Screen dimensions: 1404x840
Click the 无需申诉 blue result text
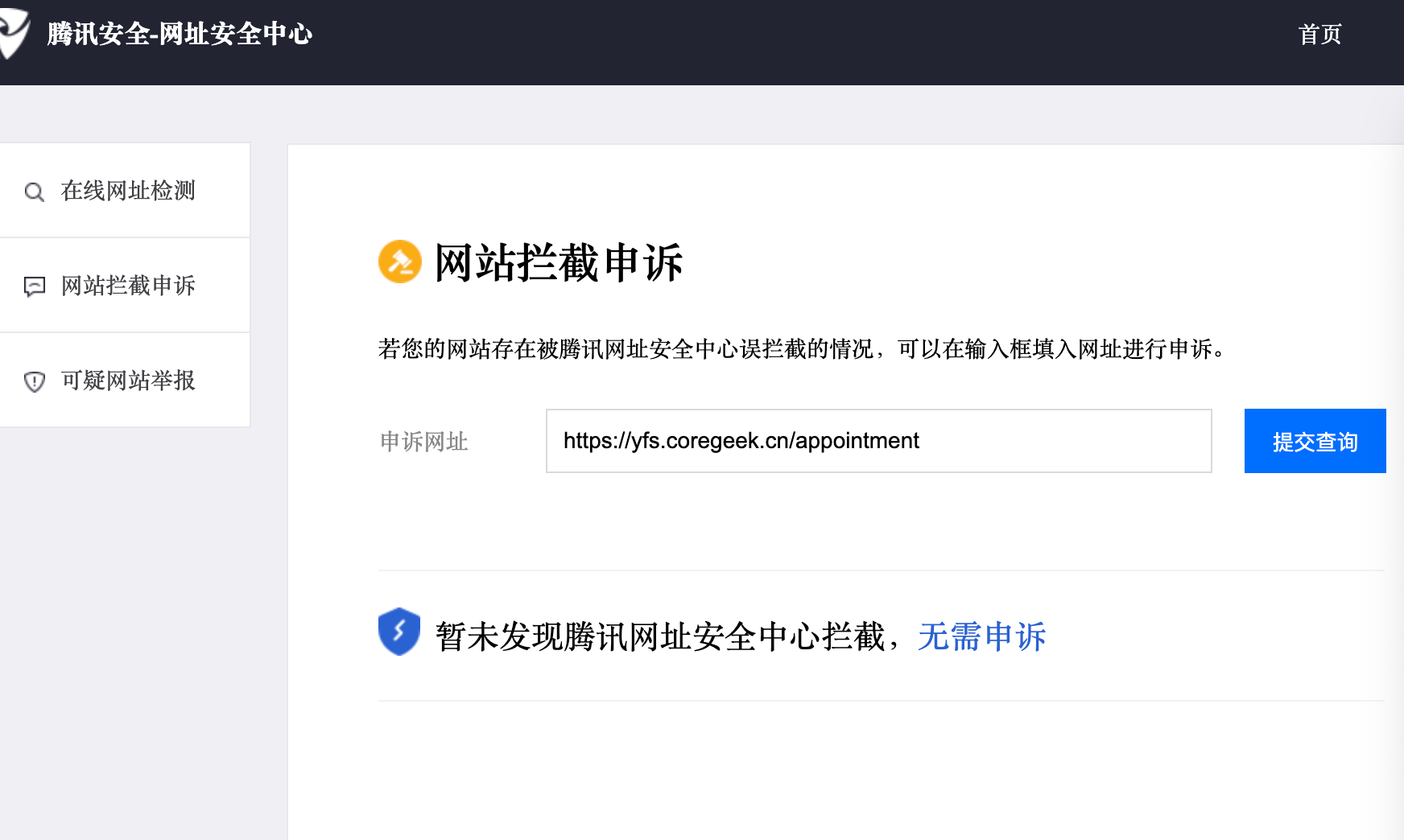pyautogui.click(x=982, y=636)
